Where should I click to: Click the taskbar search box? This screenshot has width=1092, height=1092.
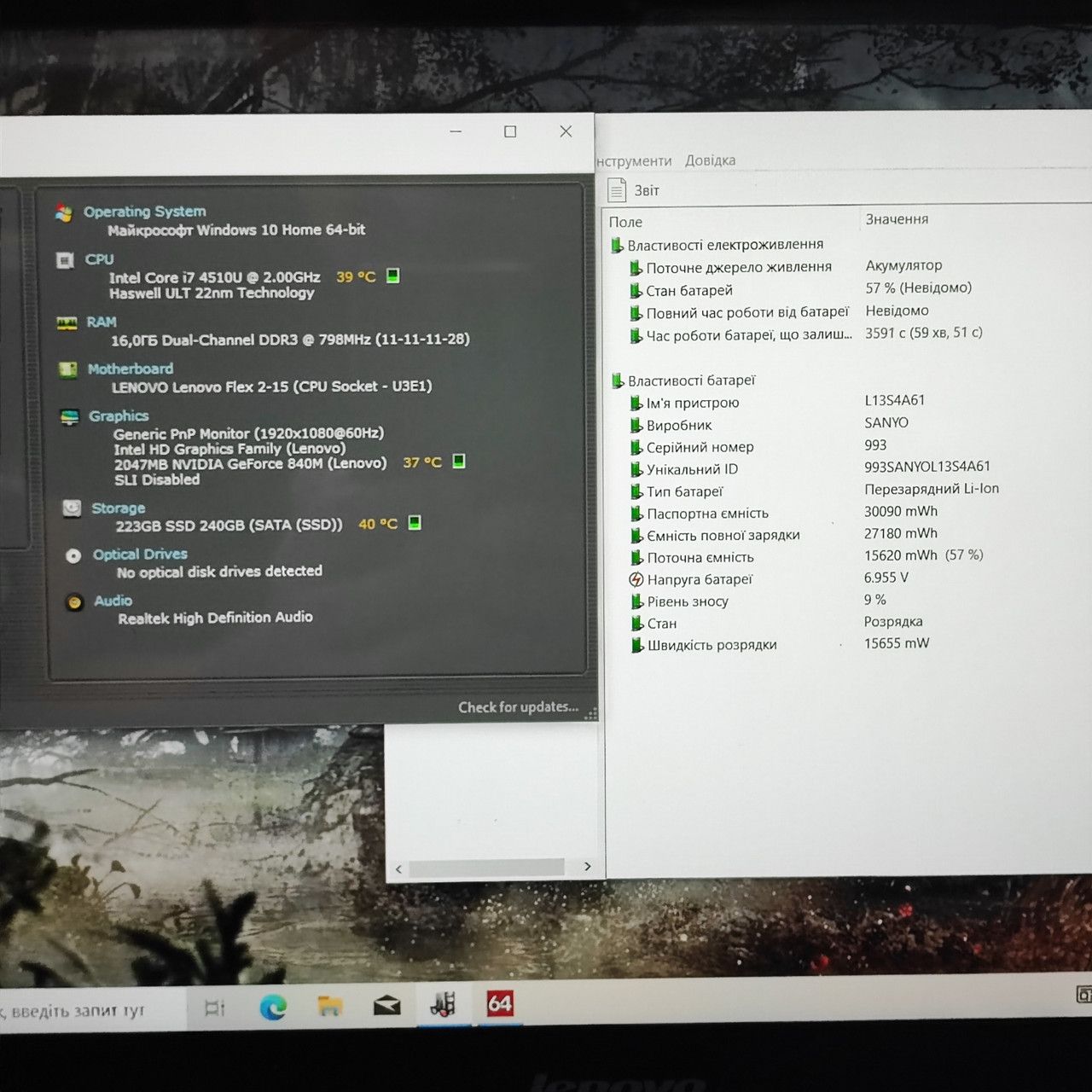point(92,1012)
